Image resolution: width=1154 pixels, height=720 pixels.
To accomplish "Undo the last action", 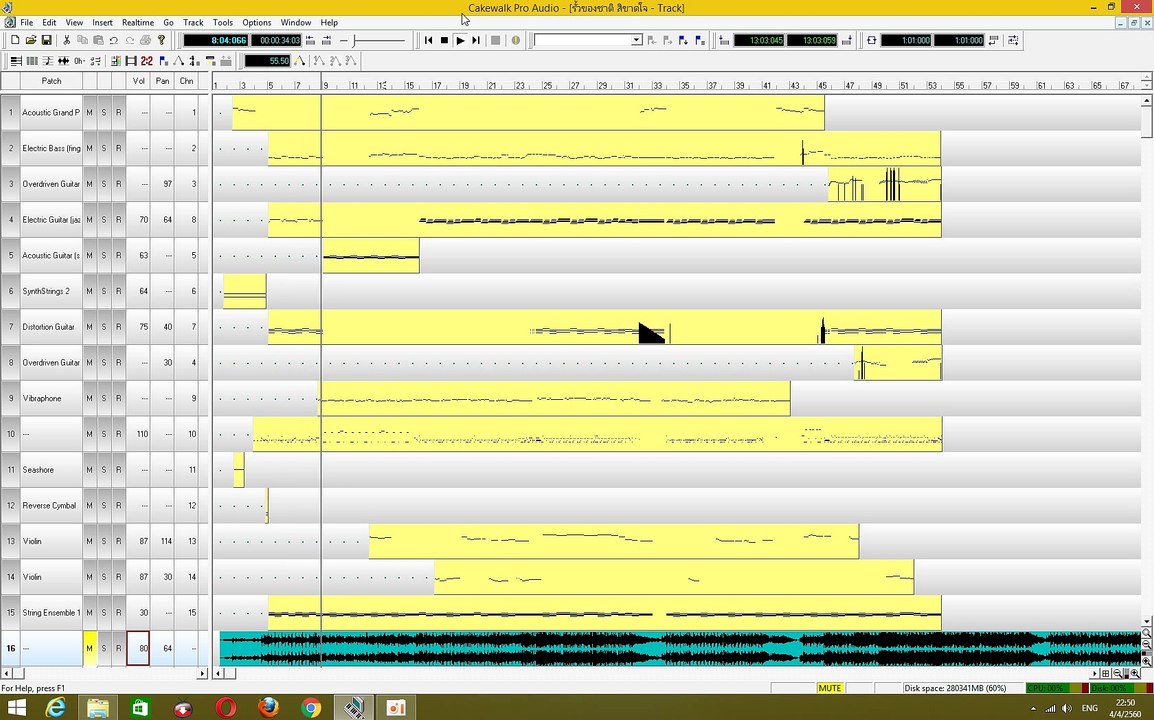I will [114, 40].
